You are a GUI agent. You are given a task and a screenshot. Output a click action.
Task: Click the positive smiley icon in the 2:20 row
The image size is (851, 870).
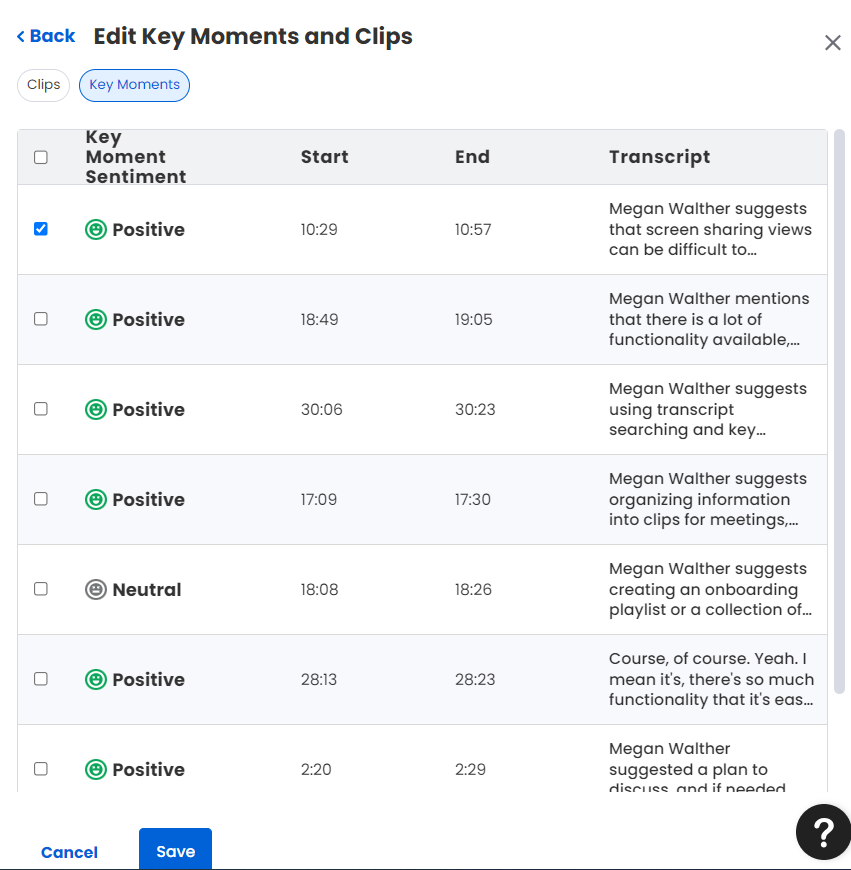[96, 769]
